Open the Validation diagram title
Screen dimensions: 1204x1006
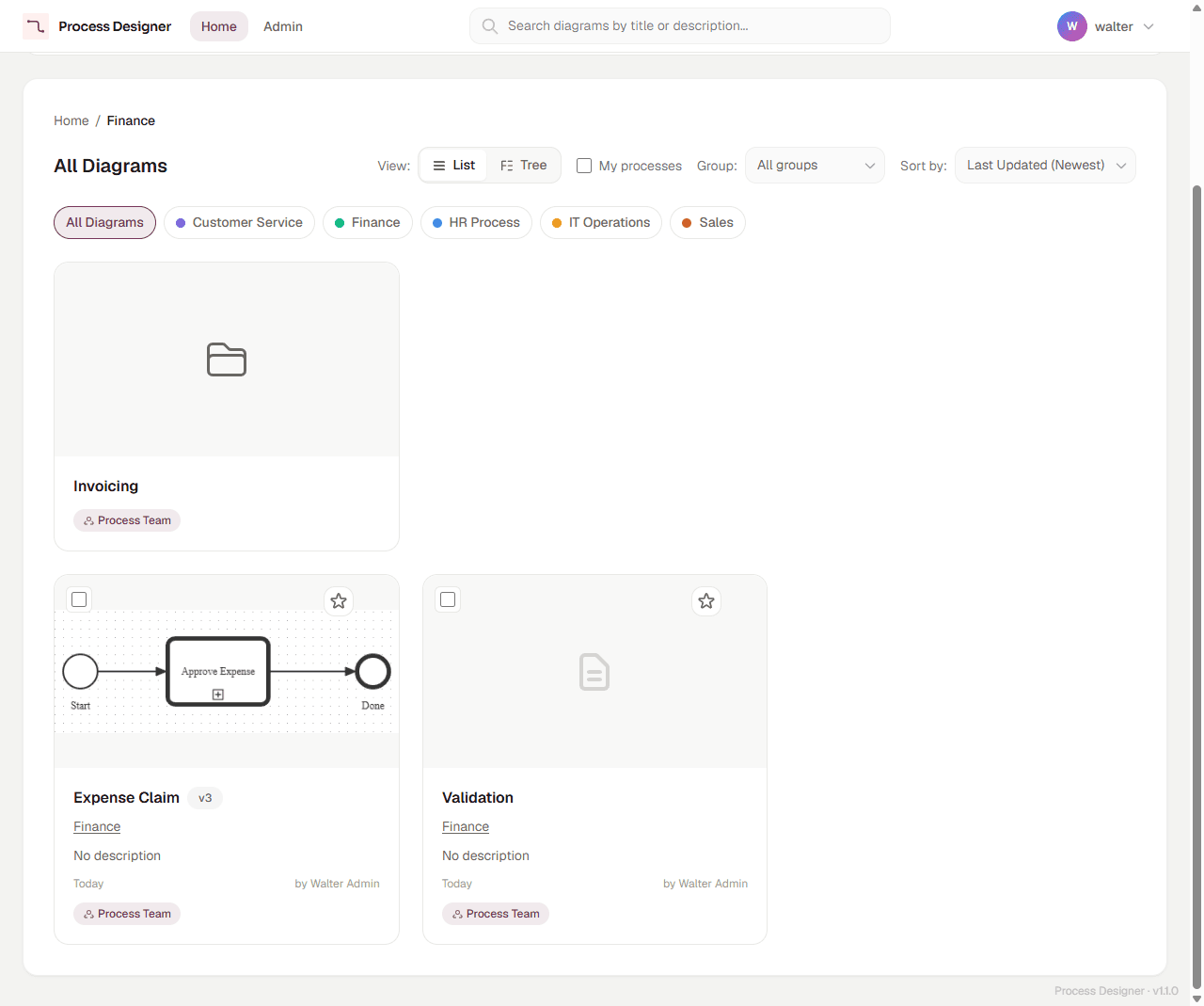click(478, 797)
